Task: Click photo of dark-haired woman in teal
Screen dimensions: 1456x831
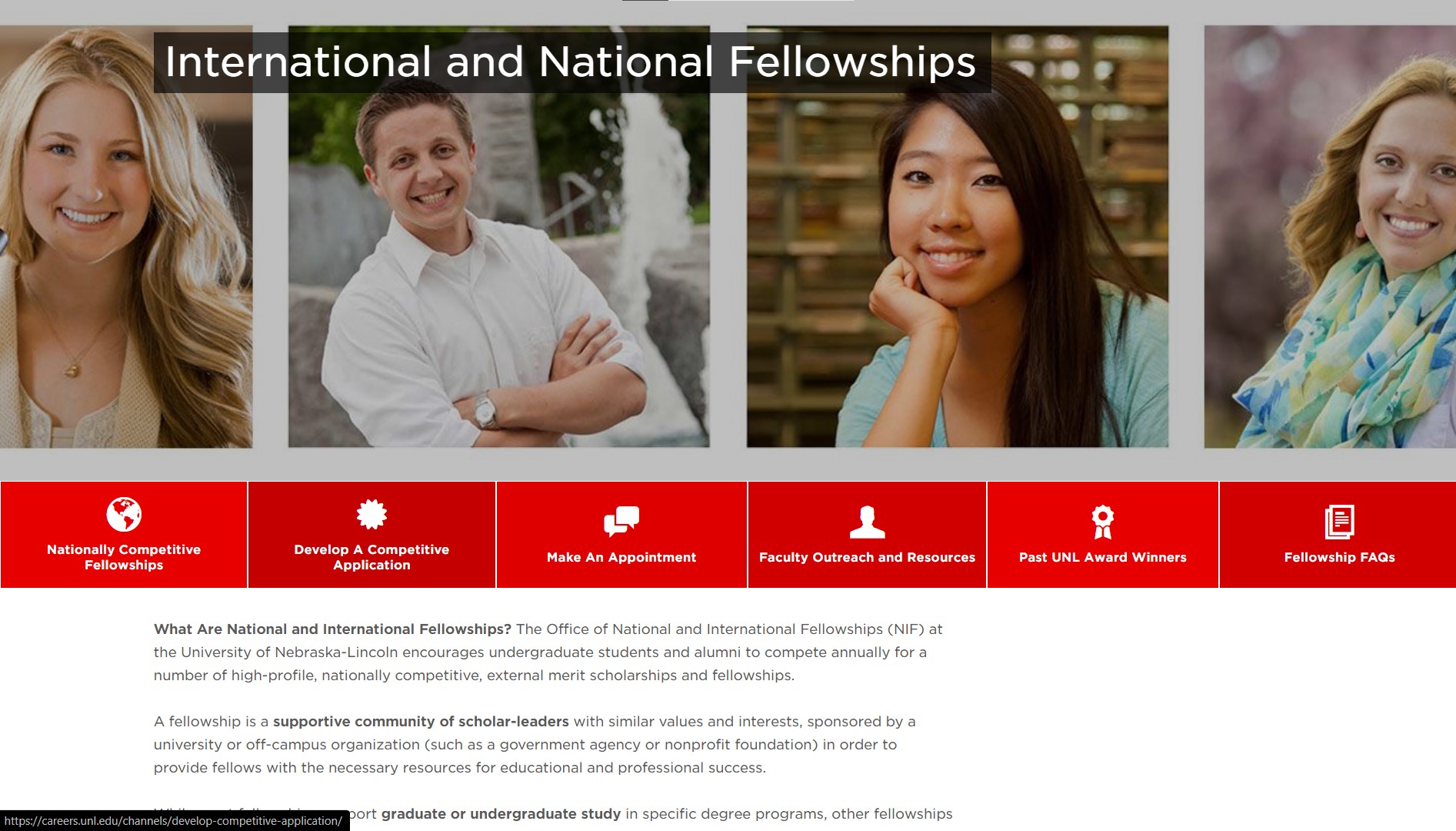Action: click(x=957, y=277)
